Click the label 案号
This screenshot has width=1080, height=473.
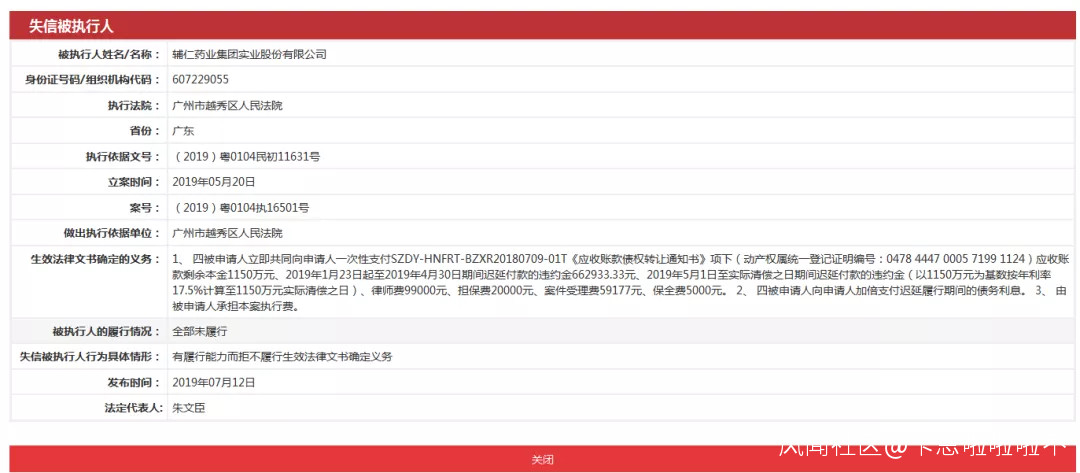pos(145,207)
